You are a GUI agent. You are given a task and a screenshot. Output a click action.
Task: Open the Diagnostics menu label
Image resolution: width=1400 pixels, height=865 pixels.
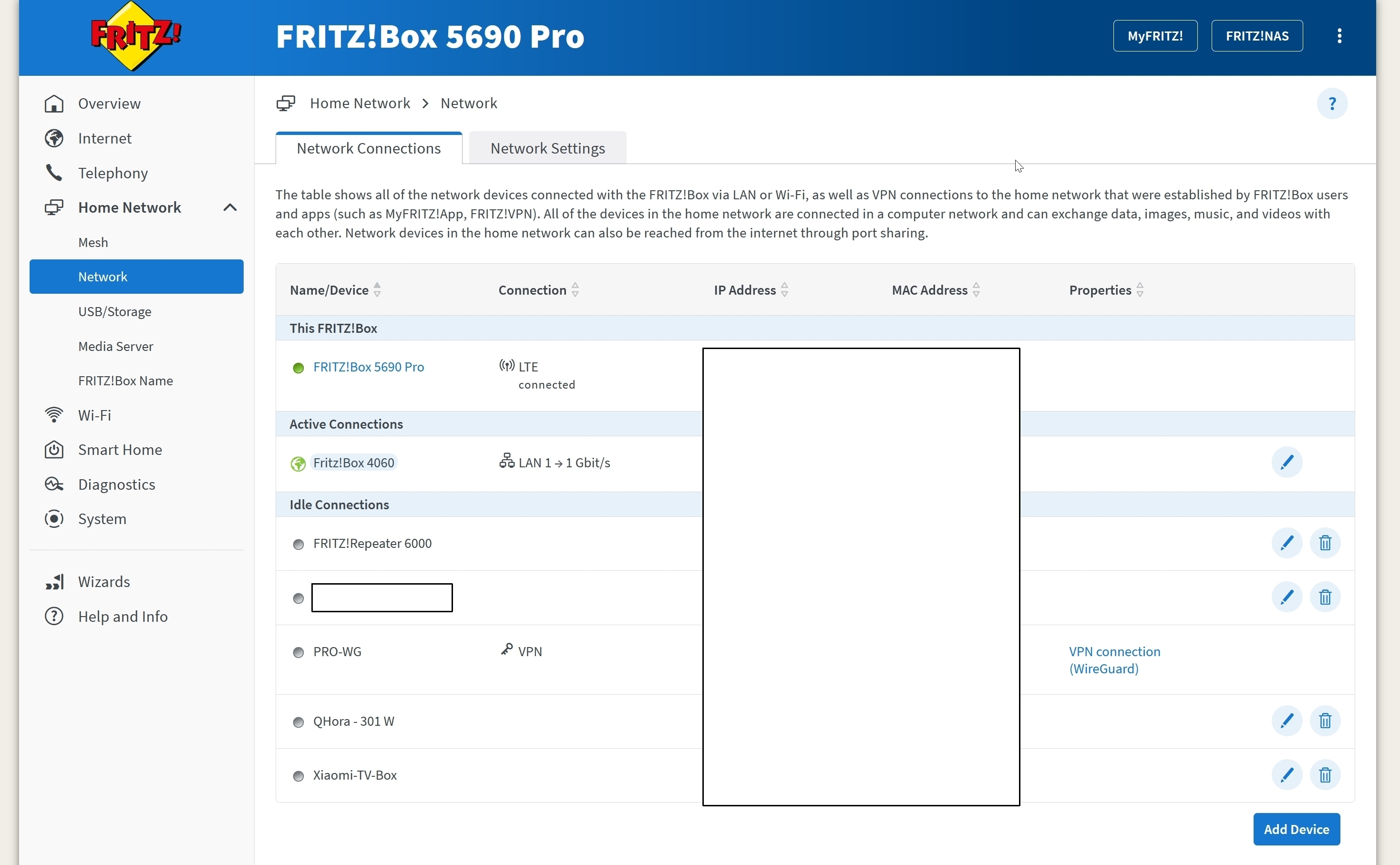click(117, 484)
